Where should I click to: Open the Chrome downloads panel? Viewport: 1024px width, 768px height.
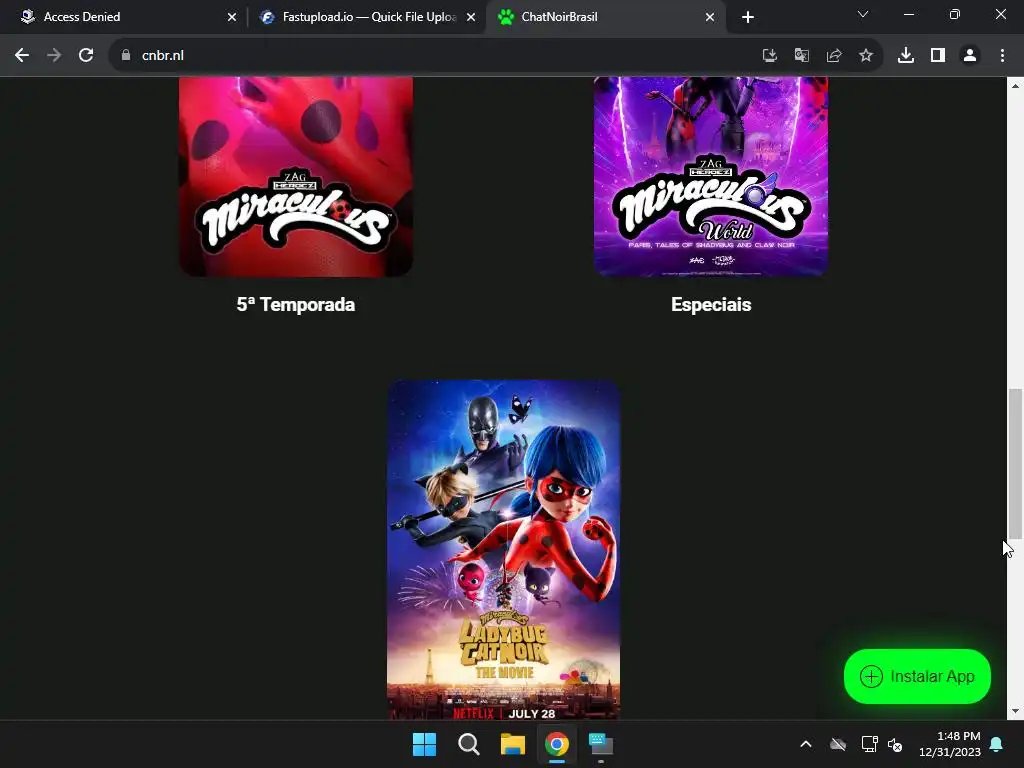click(906, 56)
